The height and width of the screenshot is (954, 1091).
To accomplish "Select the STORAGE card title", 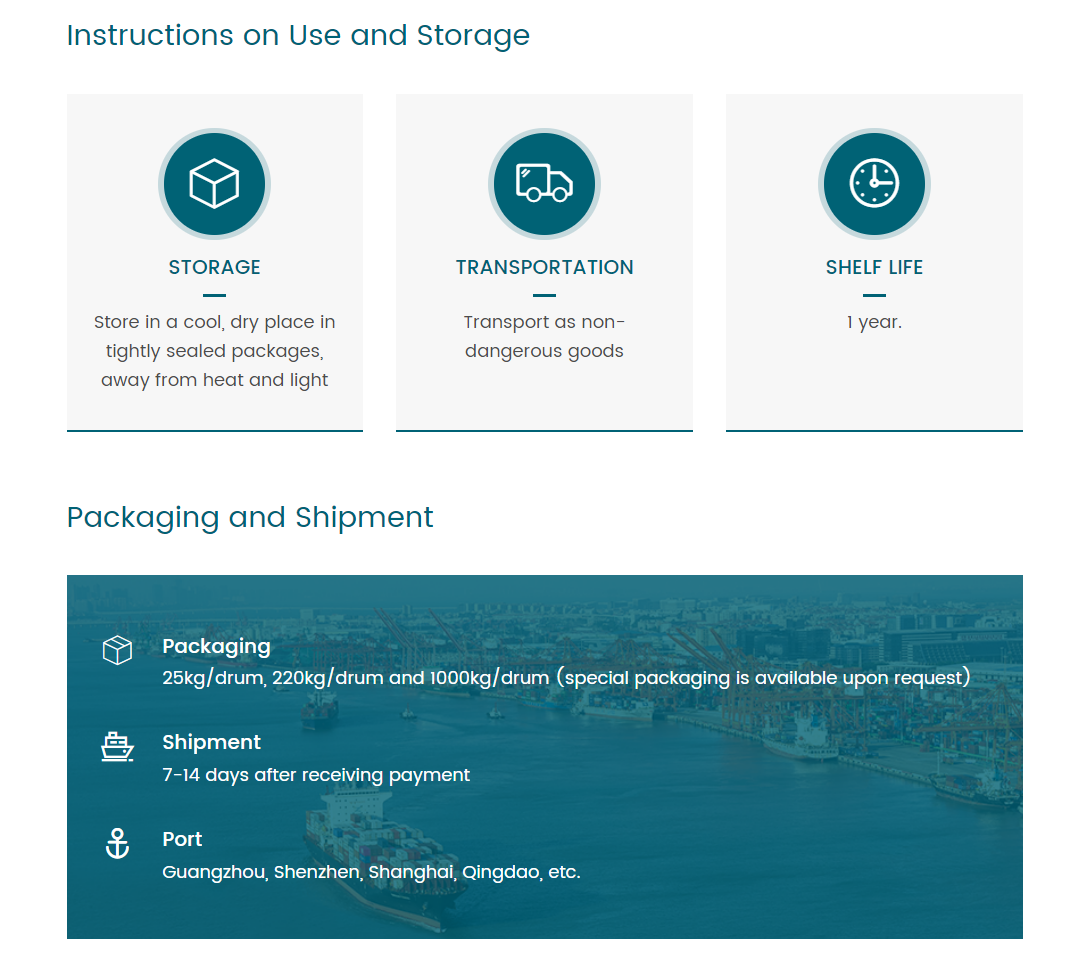I will 214,267.
